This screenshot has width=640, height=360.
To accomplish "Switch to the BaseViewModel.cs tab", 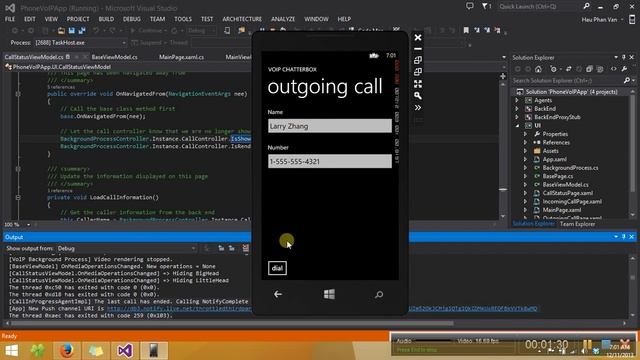I will coord(114,57).
